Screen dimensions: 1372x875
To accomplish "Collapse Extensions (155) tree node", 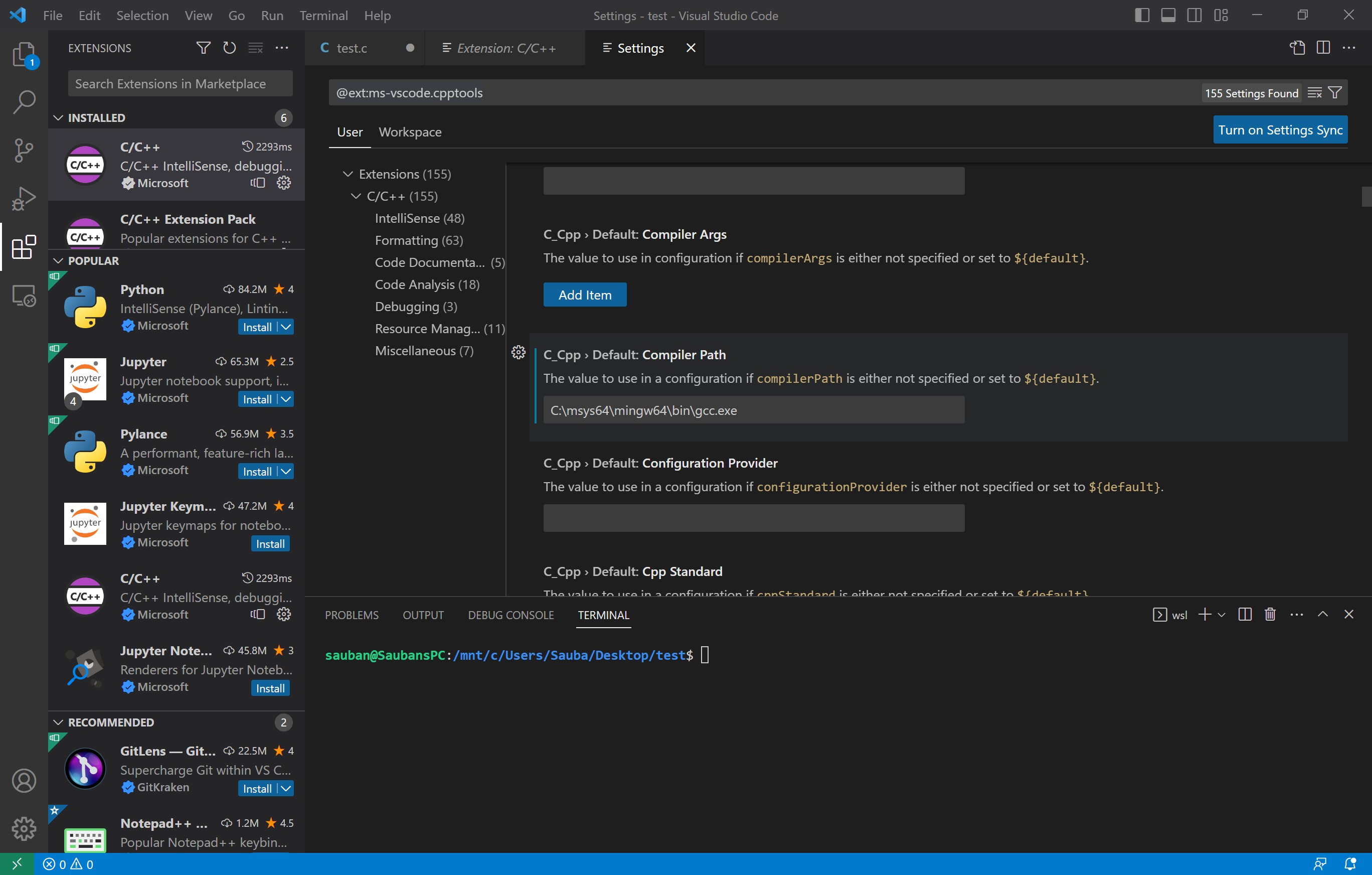I will 348,174.
